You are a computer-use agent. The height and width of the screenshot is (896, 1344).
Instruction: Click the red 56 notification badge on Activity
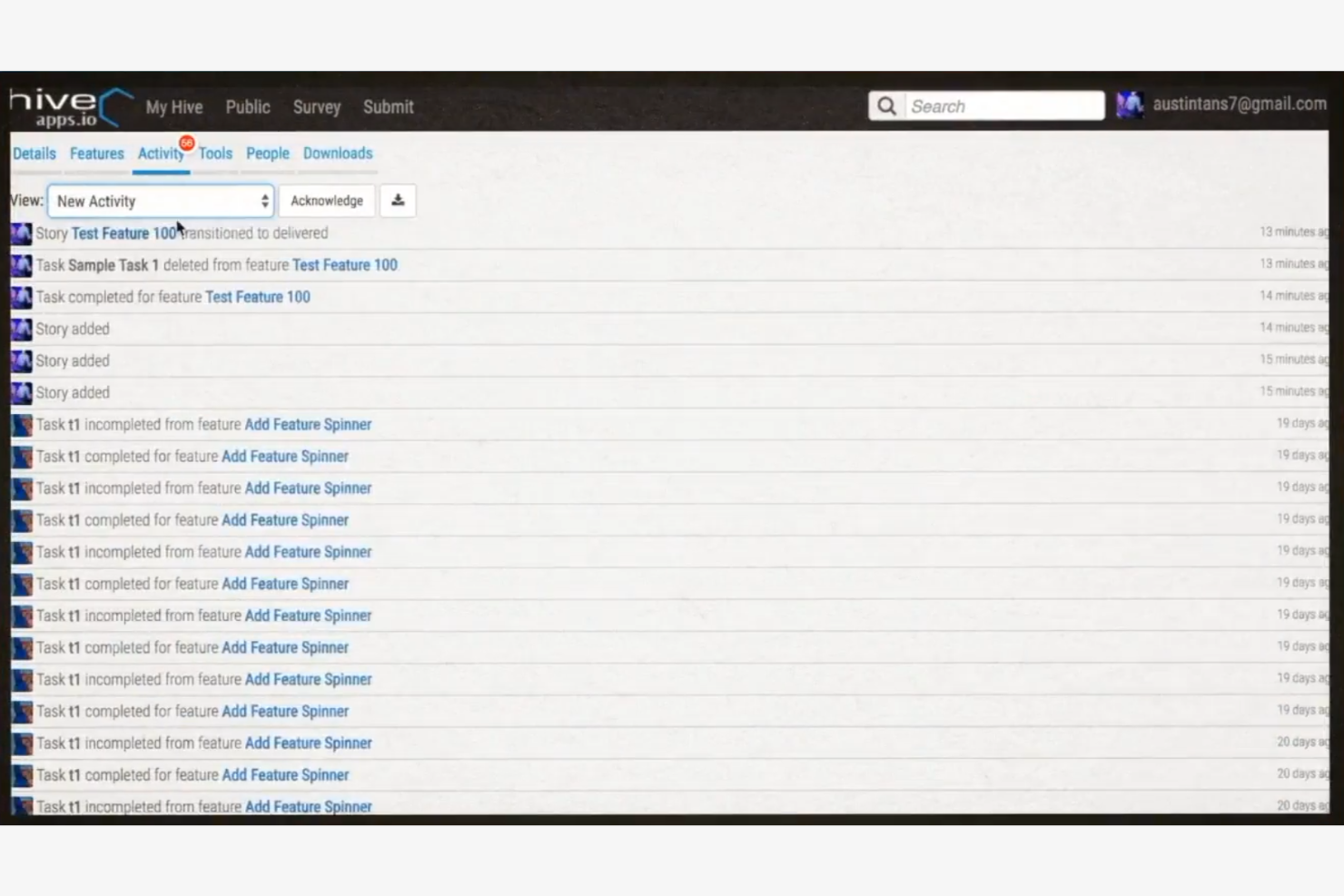pyautogui.click(x=187, y=142)
